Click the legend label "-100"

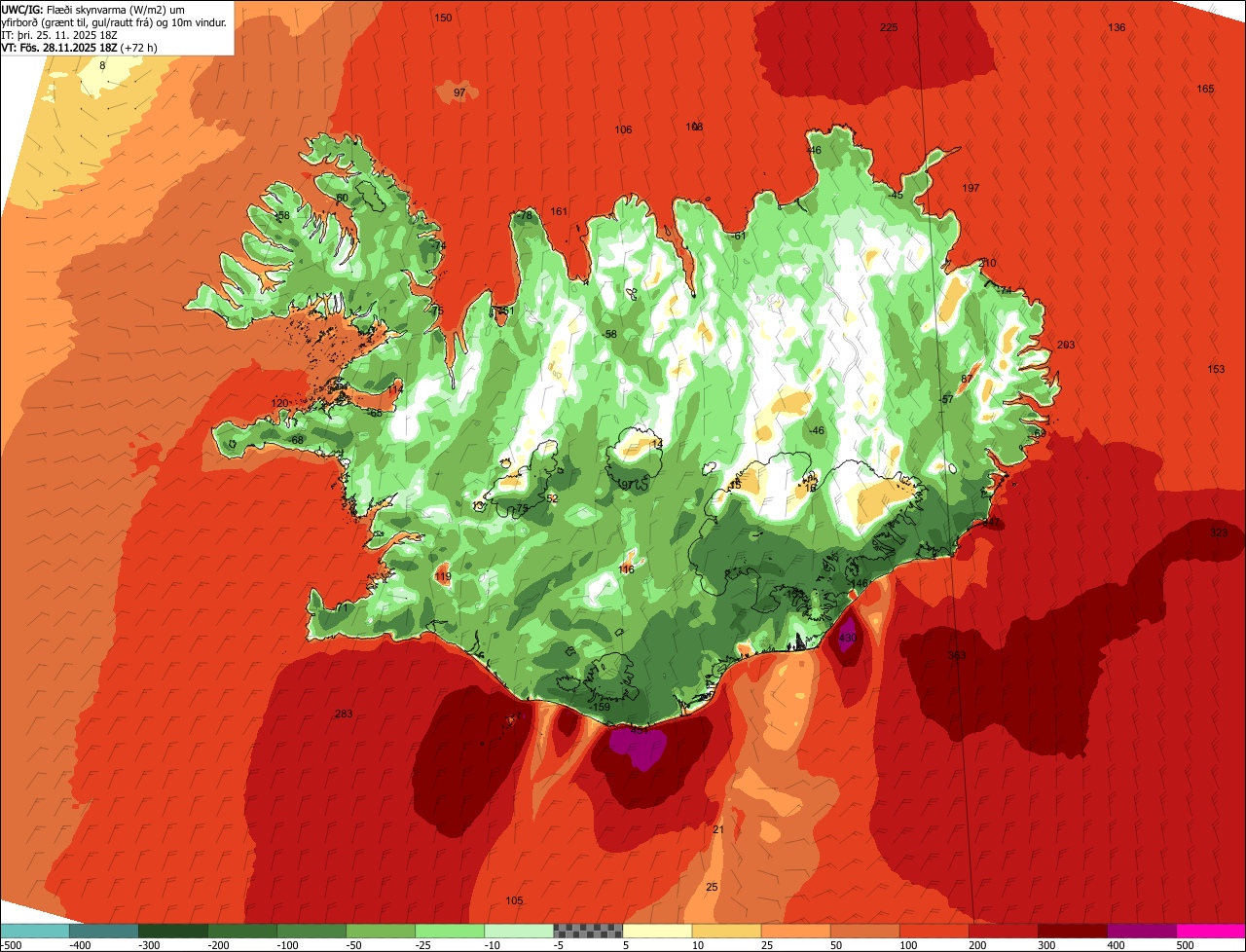coord(287,944)
